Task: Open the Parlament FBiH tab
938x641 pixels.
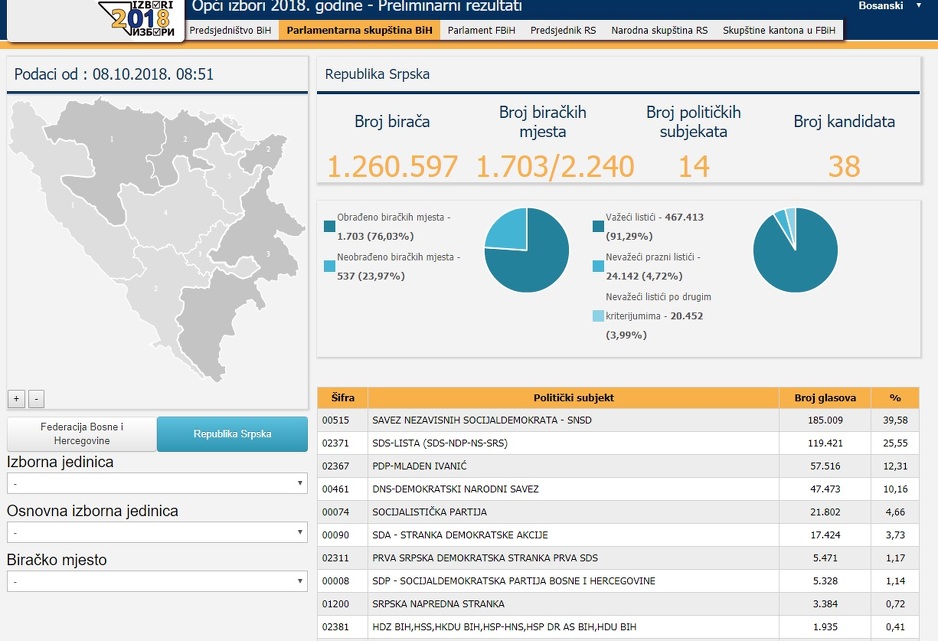Action: coord(481,31)
